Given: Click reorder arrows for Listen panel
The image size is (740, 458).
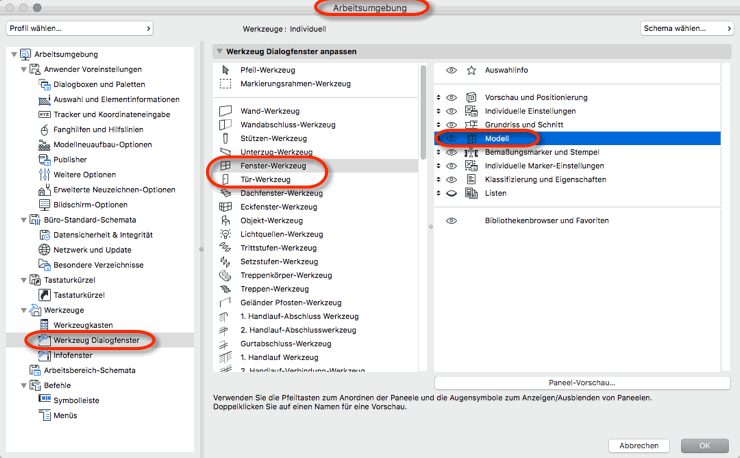Looking at the screenshot, I should pyautogui.click(x=438, y=193).
